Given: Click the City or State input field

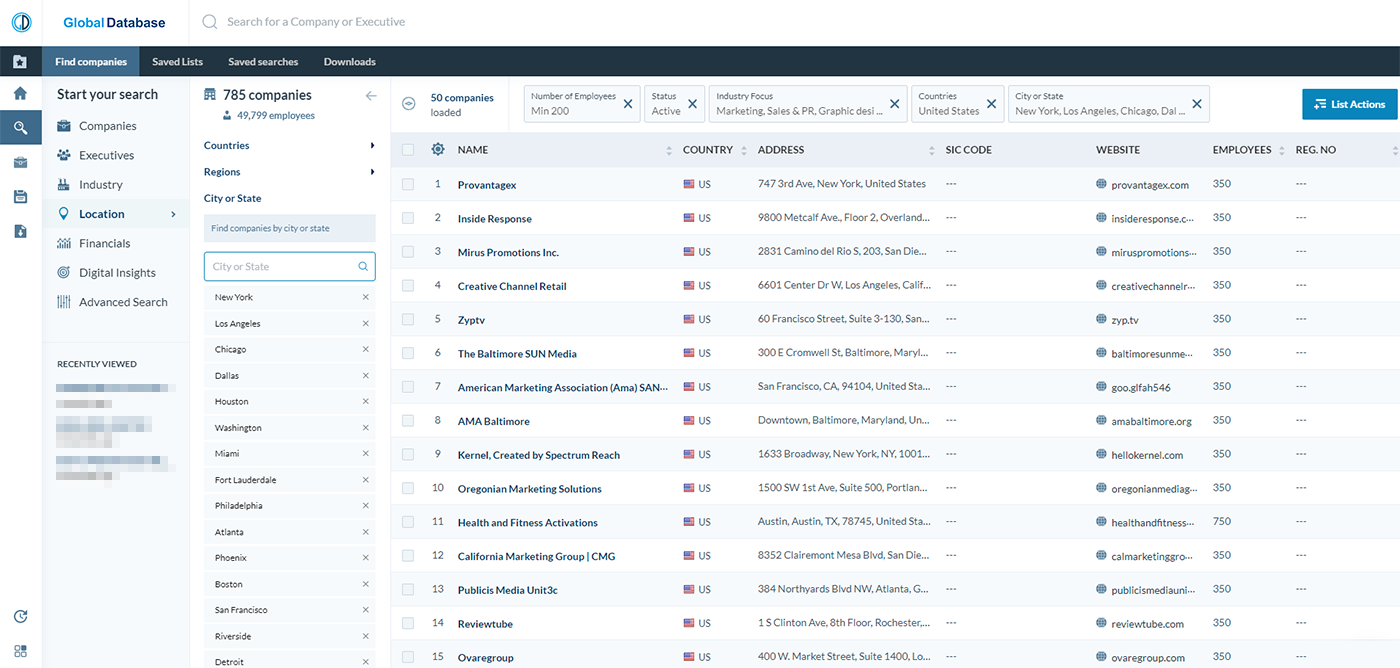Looking at the screenshot, I should (290, 267).
